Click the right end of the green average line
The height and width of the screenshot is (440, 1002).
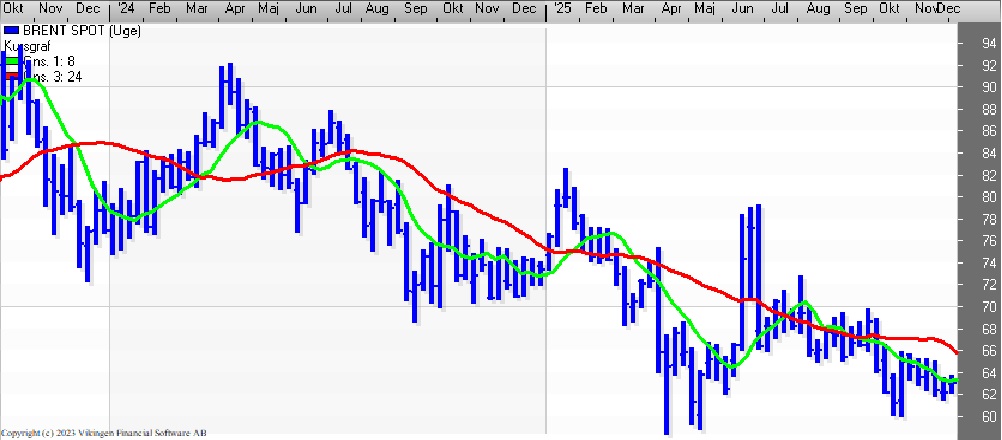957,380
